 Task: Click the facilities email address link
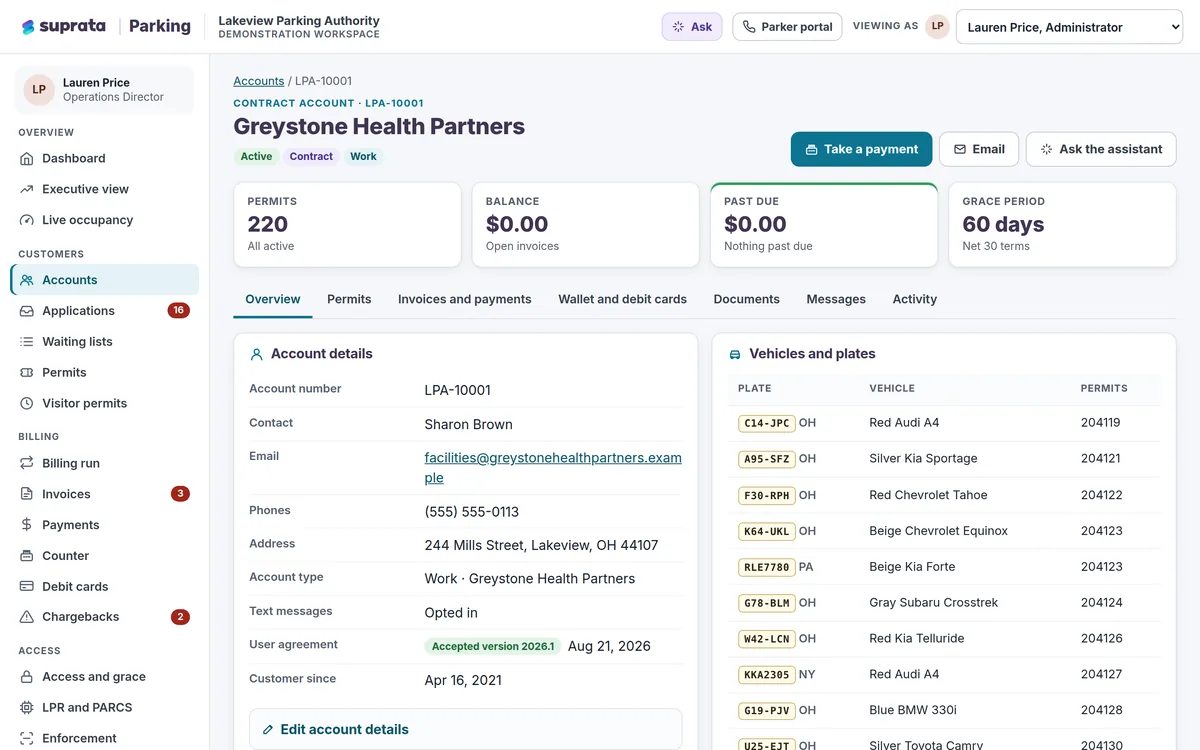click(553, 468)
